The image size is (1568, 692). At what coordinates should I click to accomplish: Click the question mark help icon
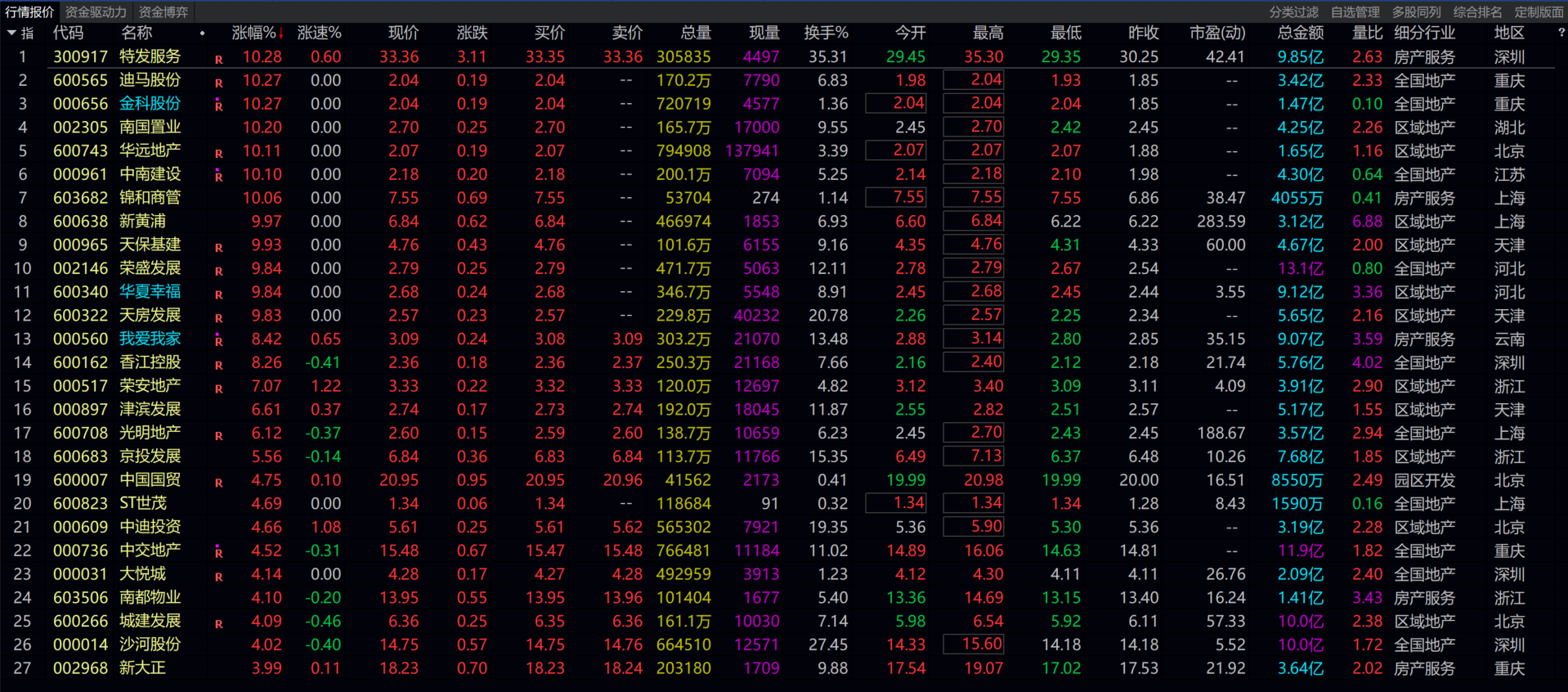click(x=1561, y=33)
